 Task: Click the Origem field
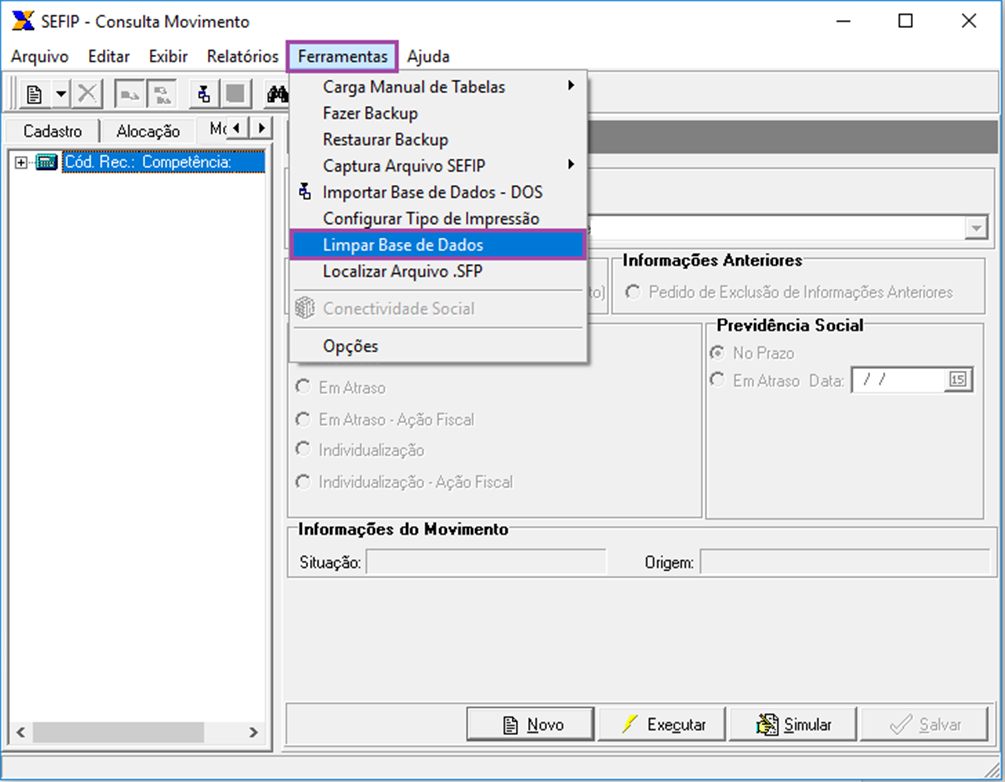pyautogui.click(x=845, y=562)
